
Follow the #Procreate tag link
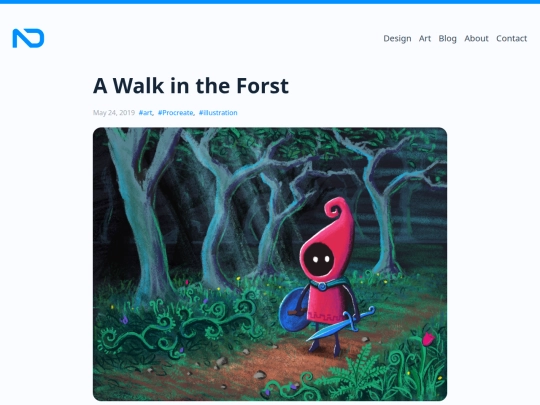tap(176, 113)
